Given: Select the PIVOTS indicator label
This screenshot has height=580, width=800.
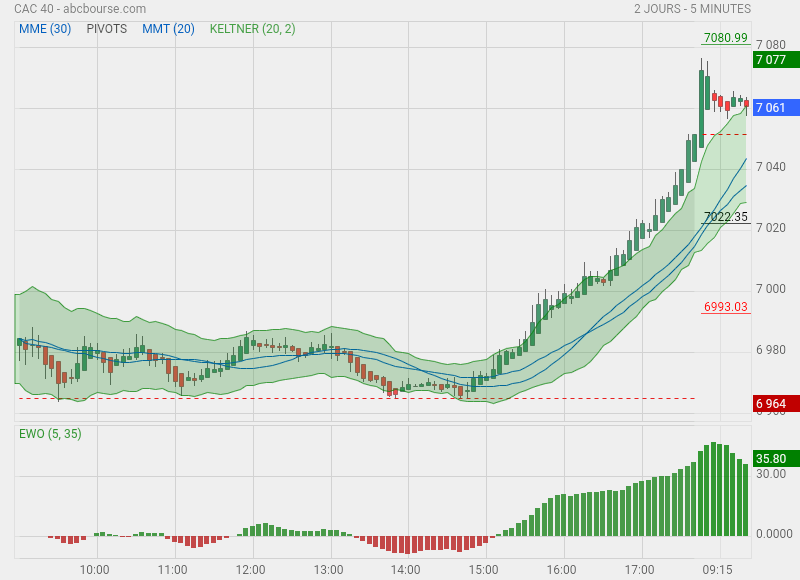Looking at the screenshot, I should click(107, 29).
